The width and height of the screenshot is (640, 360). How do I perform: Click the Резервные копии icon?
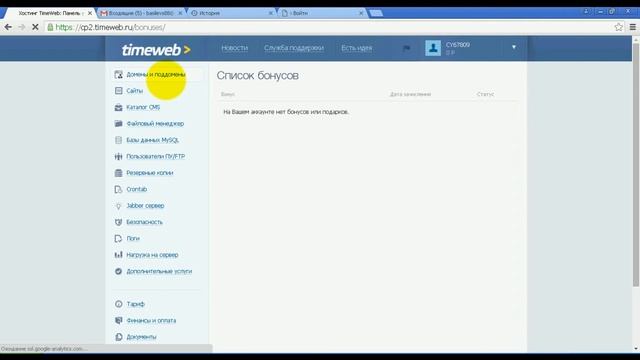(x=118, y=173)
